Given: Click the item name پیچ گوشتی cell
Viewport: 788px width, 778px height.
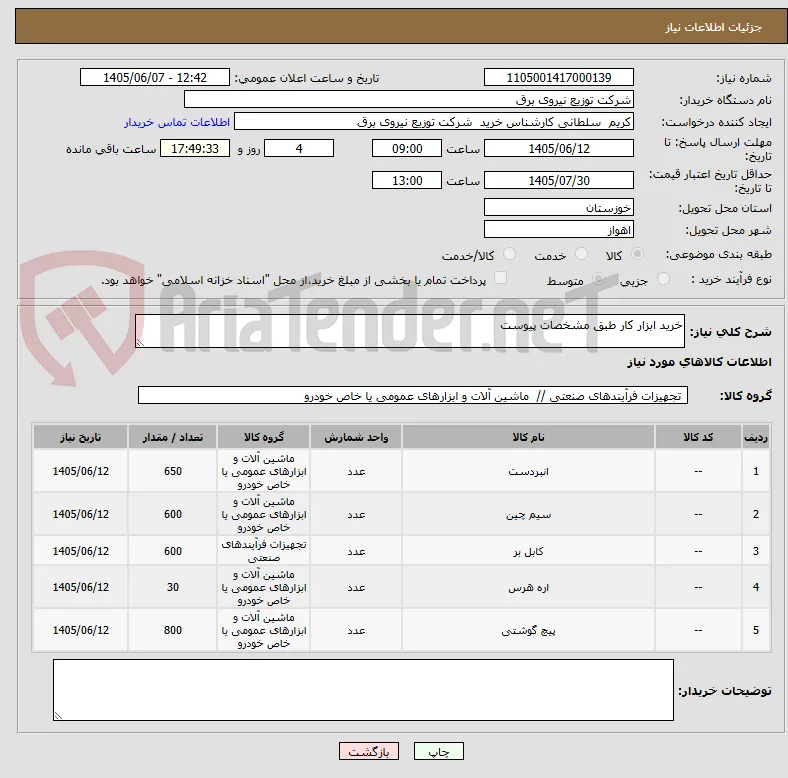Looking at the screenshot, I should click(x=528, y=630).
